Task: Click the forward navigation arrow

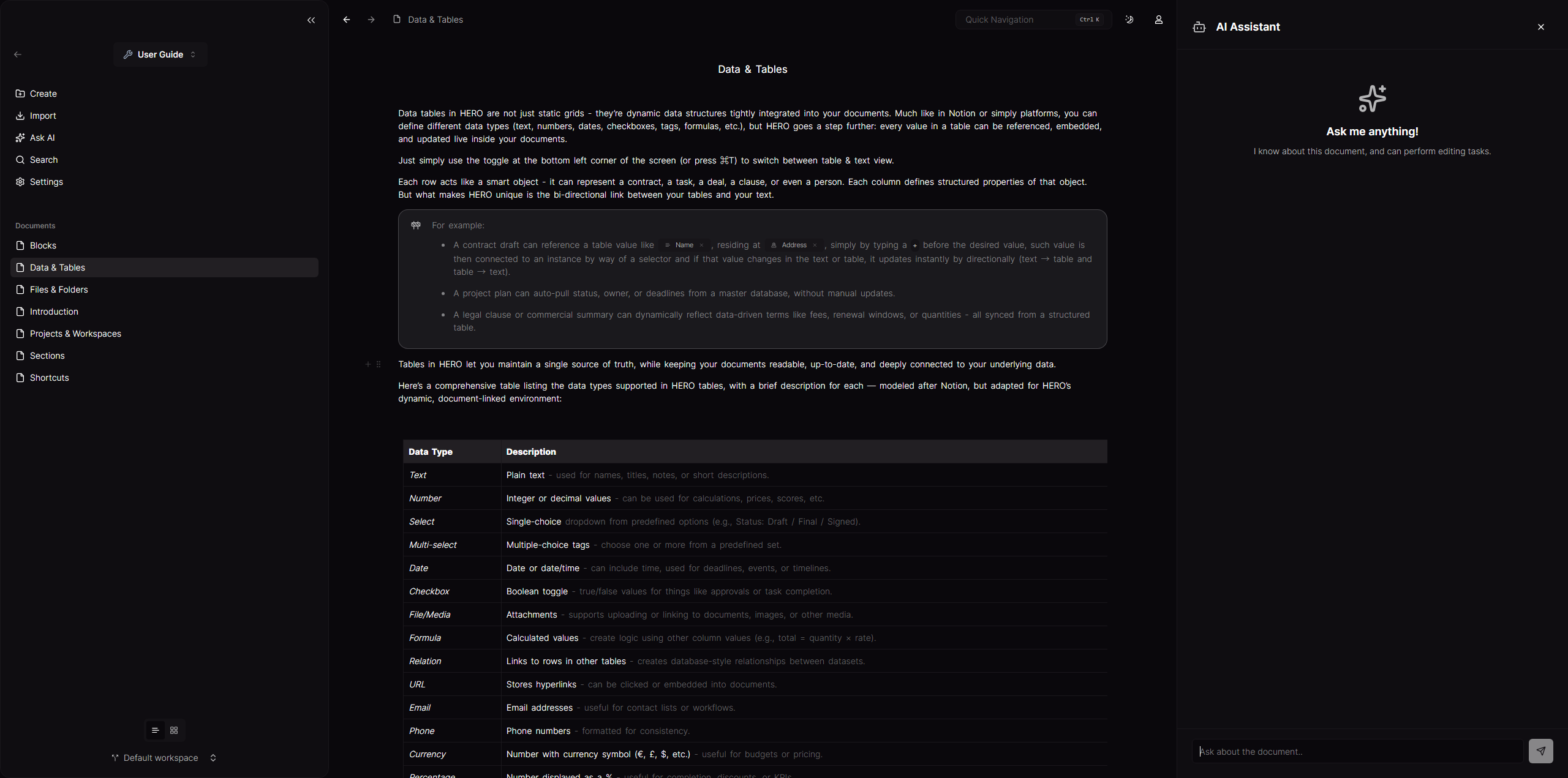Action: click(x=371, y=20)
